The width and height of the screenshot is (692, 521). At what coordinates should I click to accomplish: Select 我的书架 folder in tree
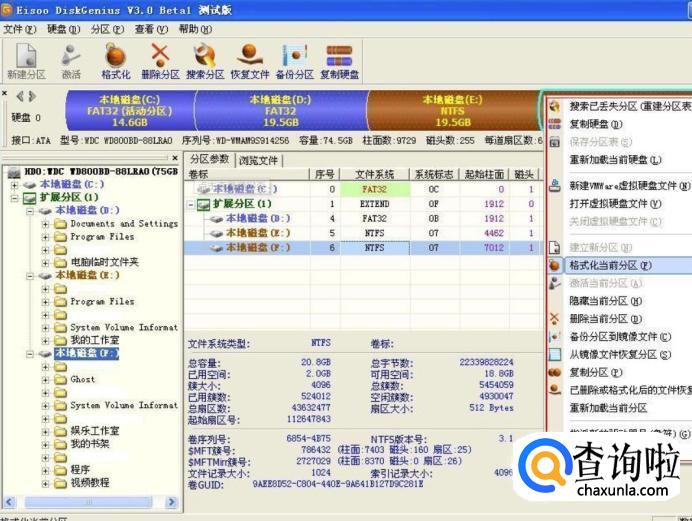(x=90, y=444)
